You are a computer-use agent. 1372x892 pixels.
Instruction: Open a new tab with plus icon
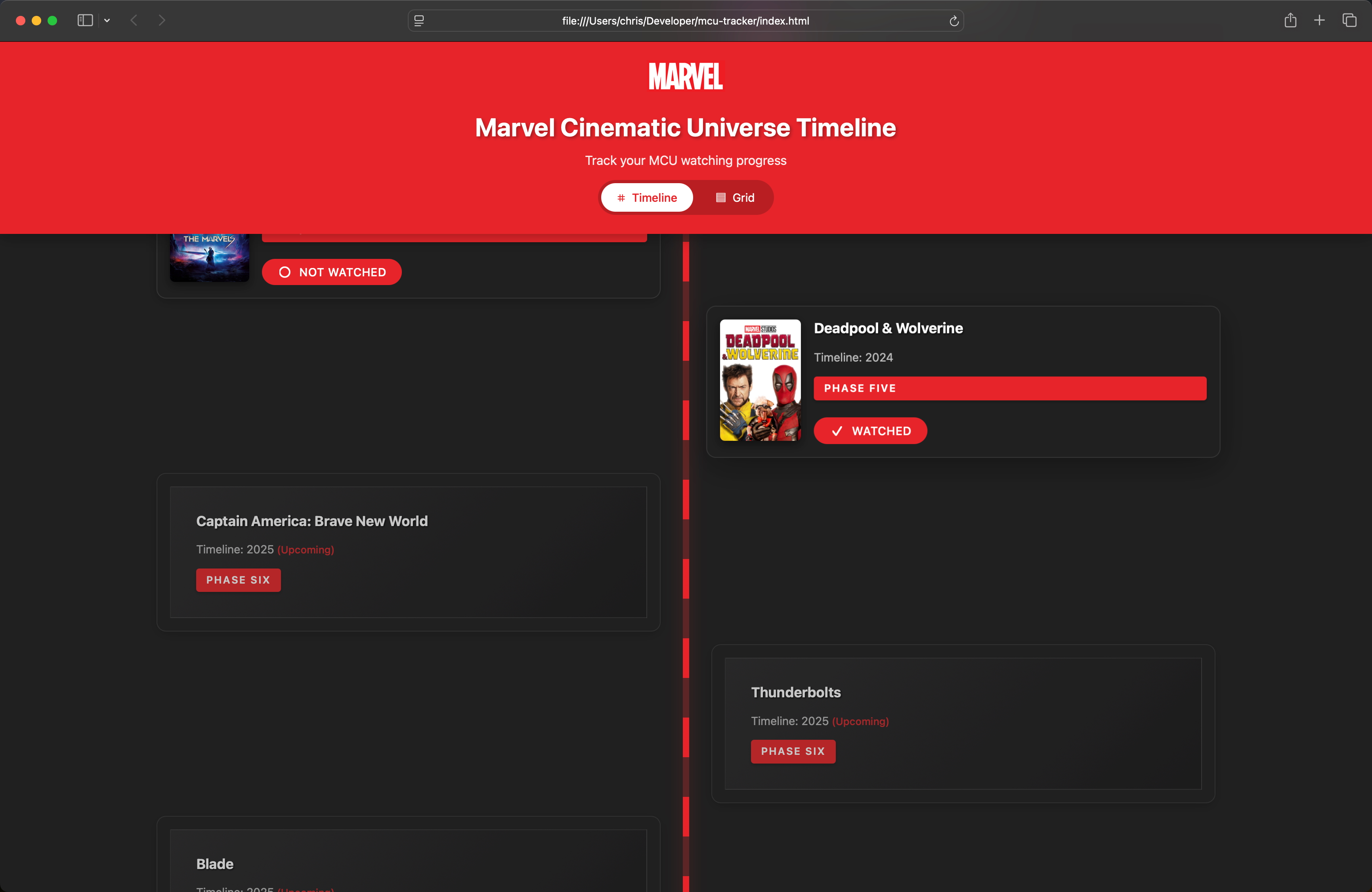[x=1319, y=21]
